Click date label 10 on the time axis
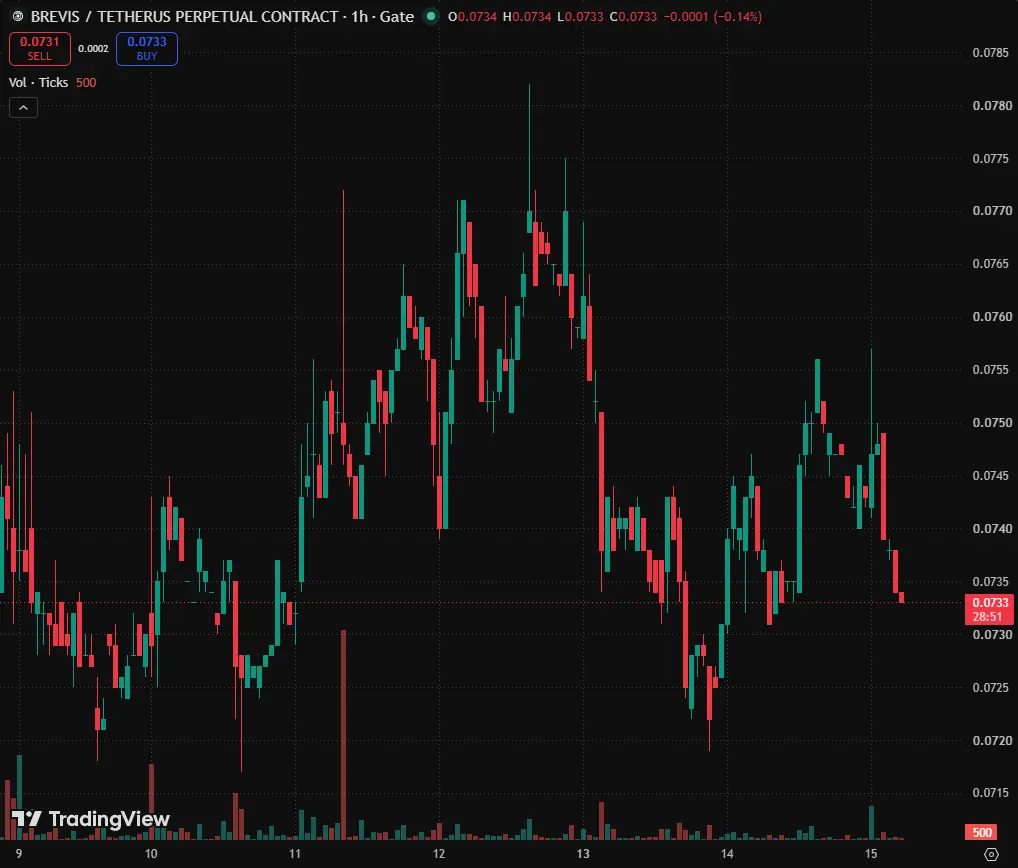 click(x=151, y=854)
